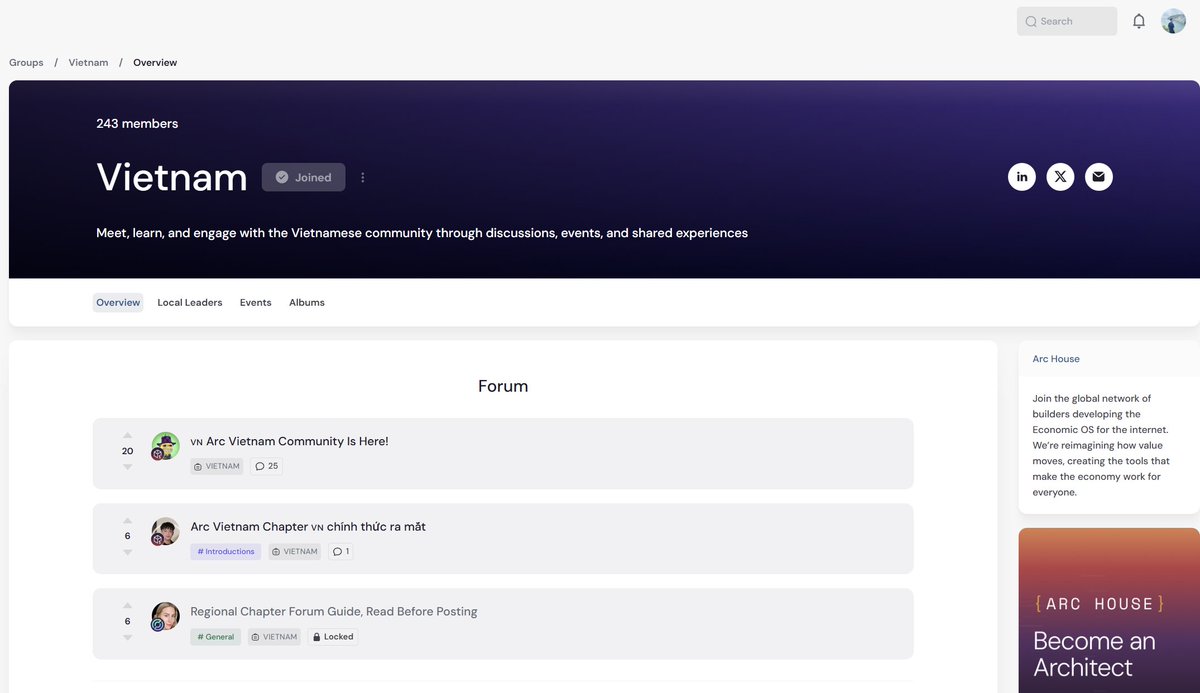Open the three-dot menu beside Joined
The width and height of the screenshot is (1200, 693).
click(x=363, y=177)
